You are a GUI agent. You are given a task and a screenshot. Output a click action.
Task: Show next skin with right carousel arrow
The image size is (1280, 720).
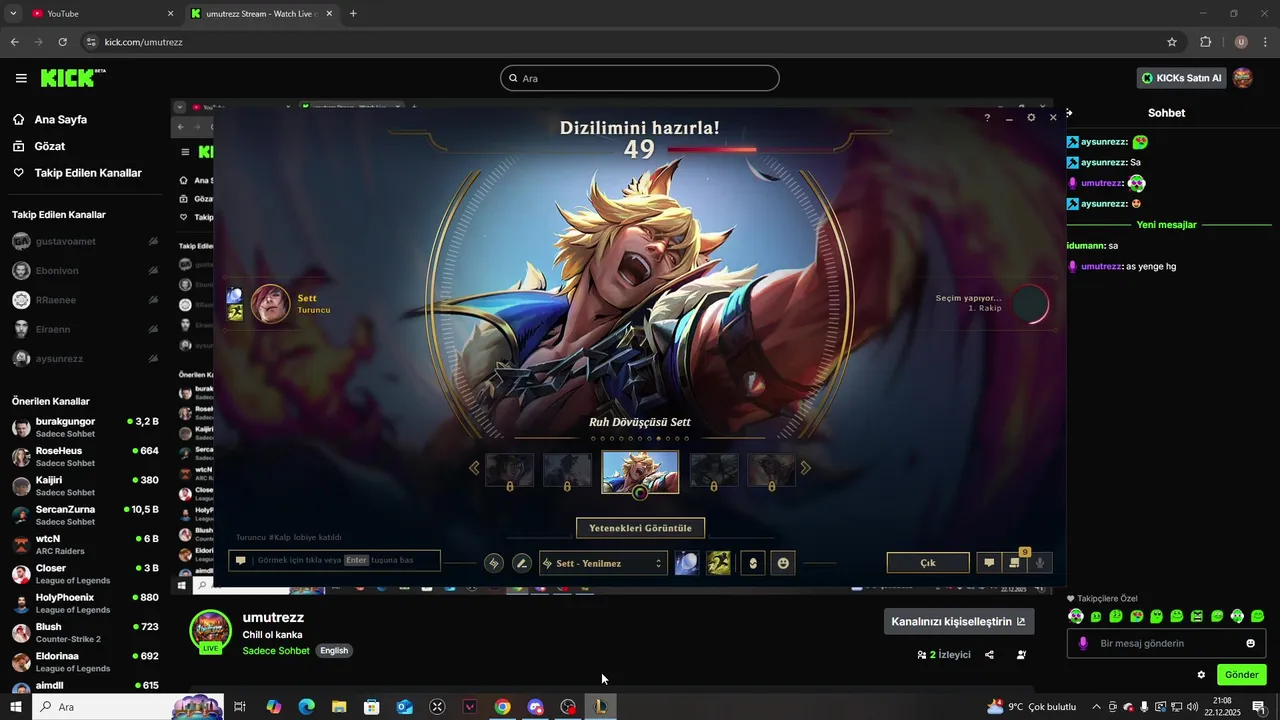tap(805, 468)
